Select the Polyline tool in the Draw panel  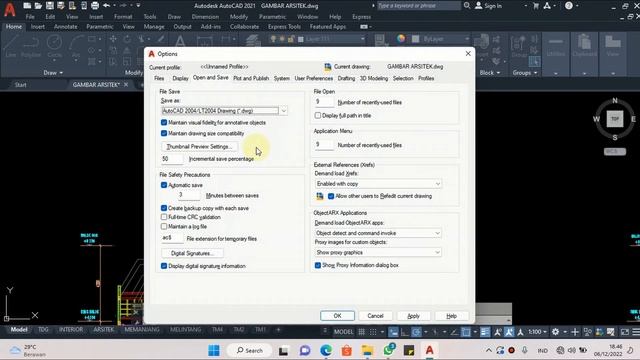coord(31,47)
